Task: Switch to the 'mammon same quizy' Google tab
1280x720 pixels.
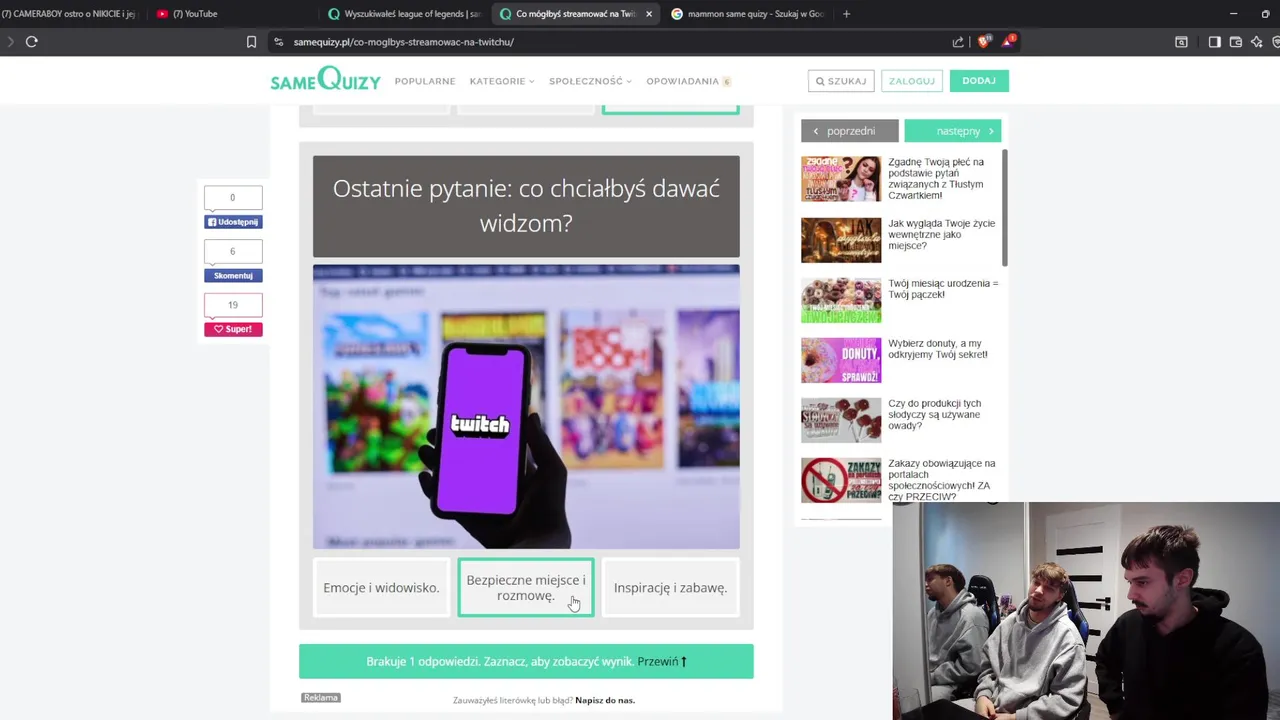Action: point(747,14)
